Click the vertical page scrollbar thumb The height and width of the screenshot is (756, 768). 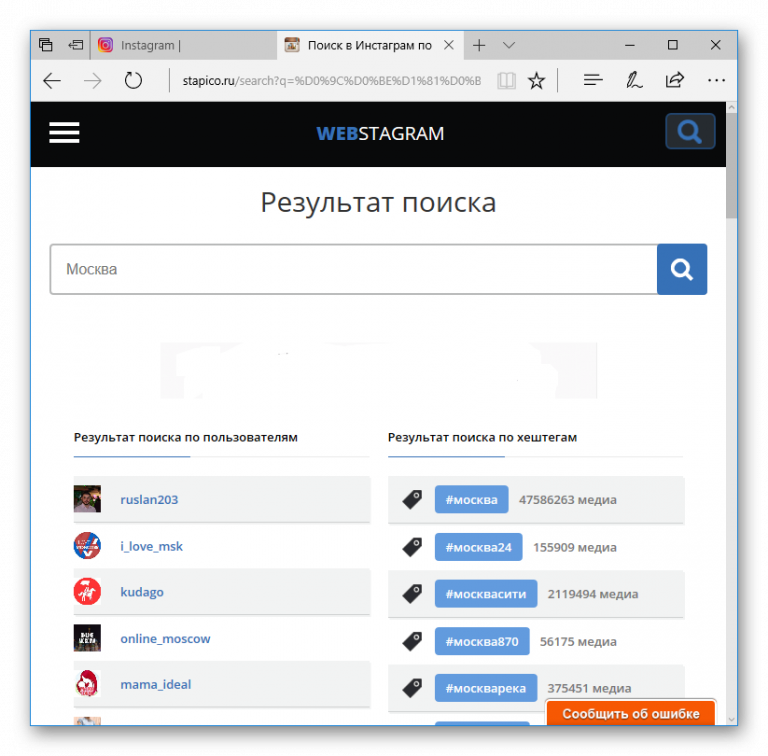(x=731, y=165)
